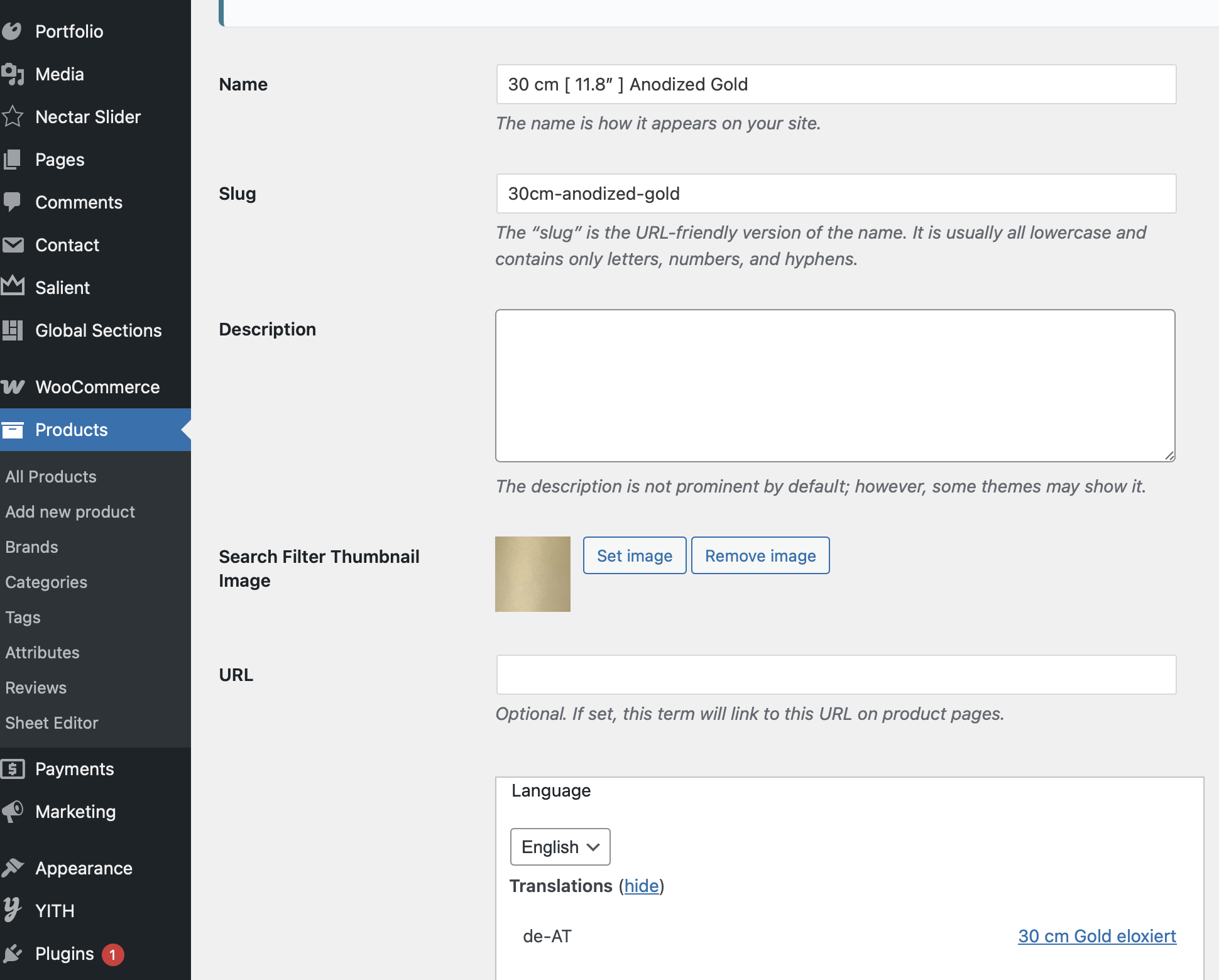This screenshot has width=1219, height=980.
Task: Click the WooCommerce logo icon
Action: point(12,387)
